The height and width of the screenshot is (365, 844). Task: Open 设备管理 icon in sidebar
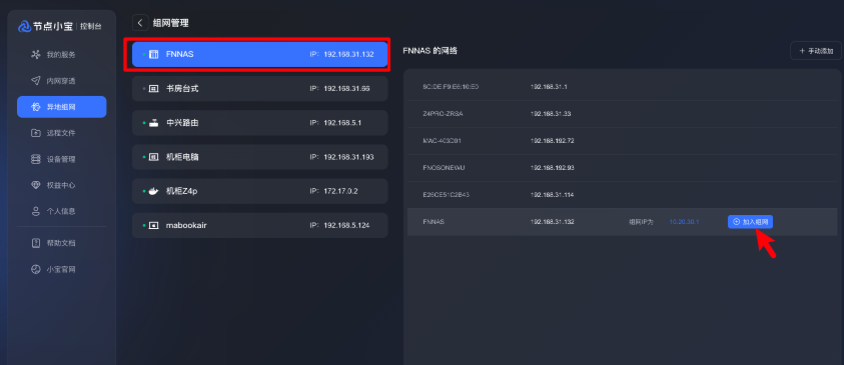coord(36,159)
